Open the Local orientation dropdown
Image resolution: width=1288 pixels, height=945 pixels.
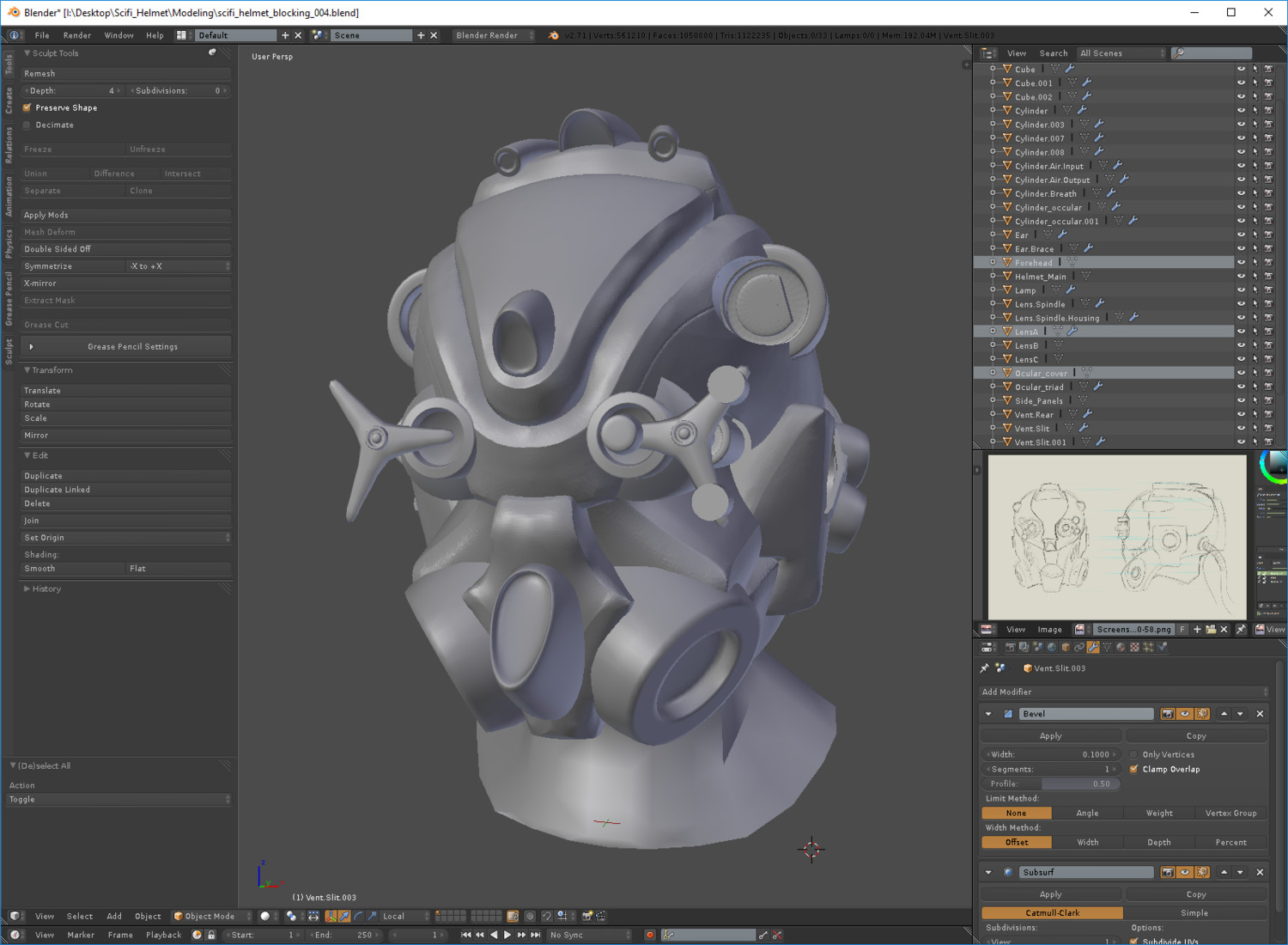point(405,916)
